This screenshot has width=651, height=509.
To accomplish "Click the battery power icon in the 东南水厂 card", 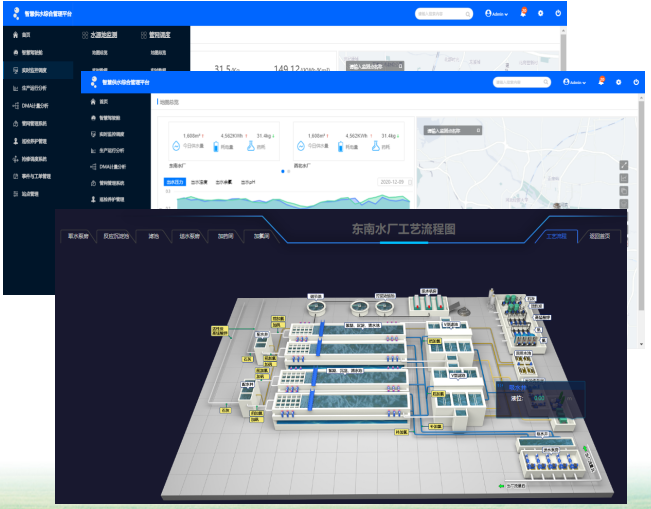I will [216, 146].
